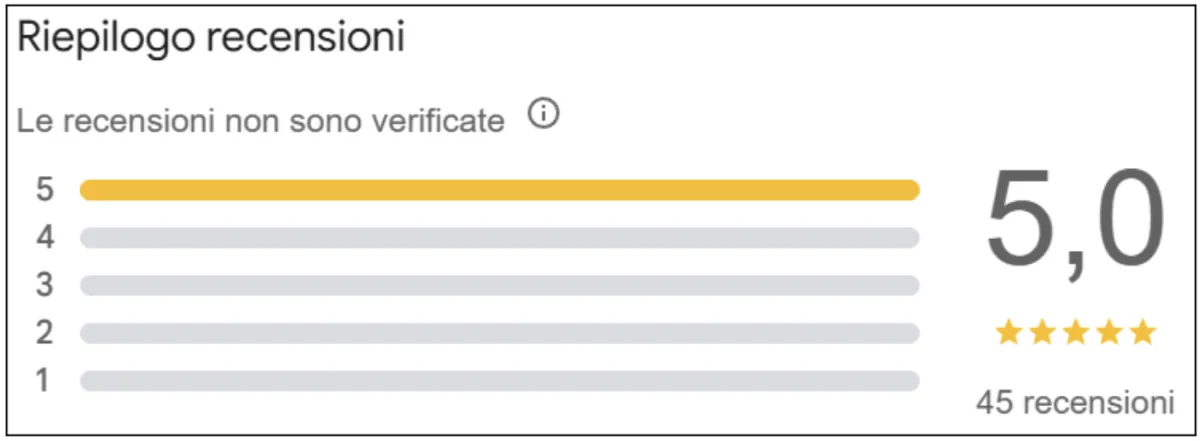1200x441 pixels.
Task: Click the number 5 row label
Action: point(44,190)
